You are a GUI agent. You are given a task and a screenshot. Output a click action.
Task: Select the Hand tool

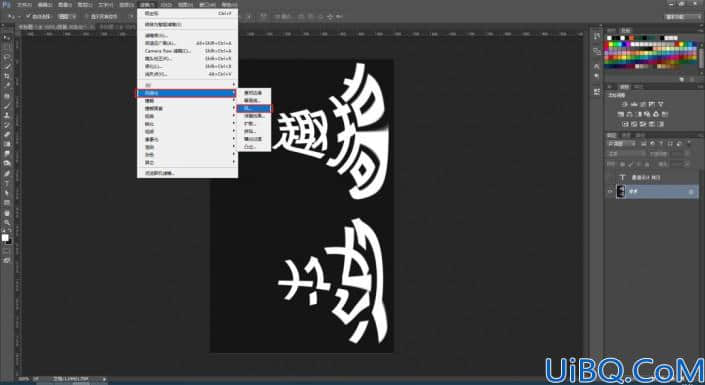pos(7,213)
